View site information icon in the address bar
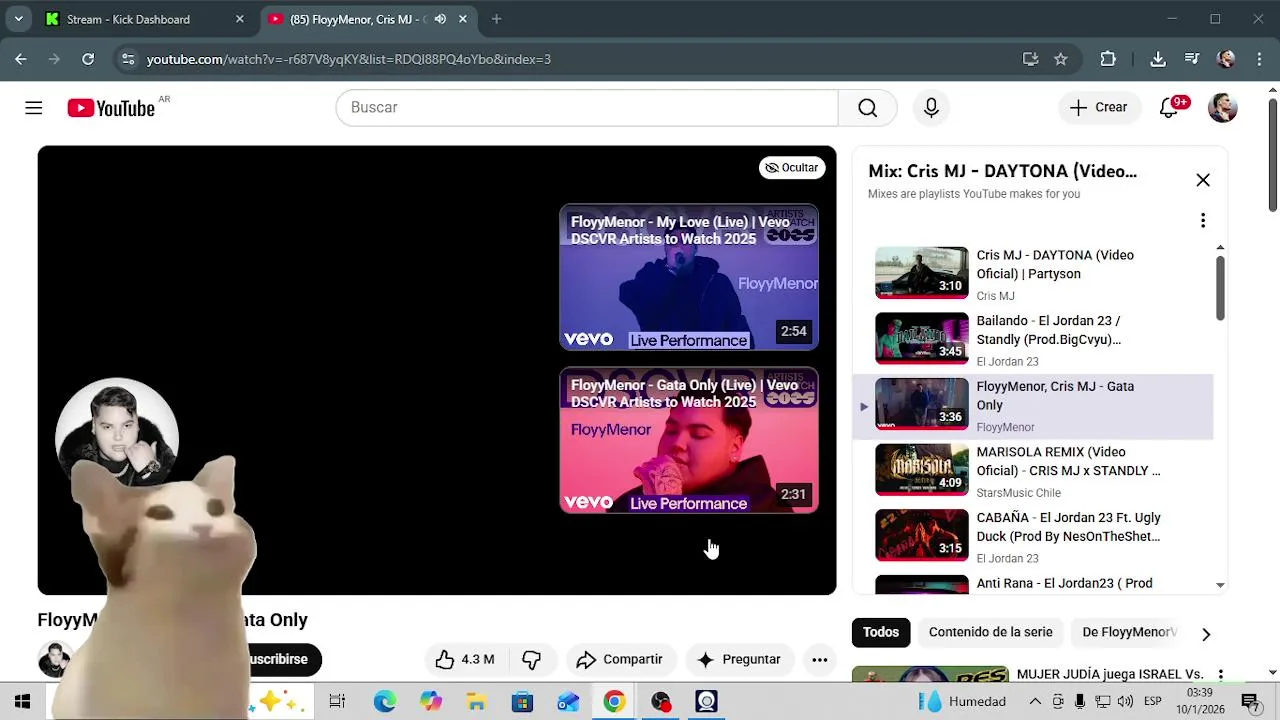This screenshot has width=1280, height=720. click(x=128, y=59)
